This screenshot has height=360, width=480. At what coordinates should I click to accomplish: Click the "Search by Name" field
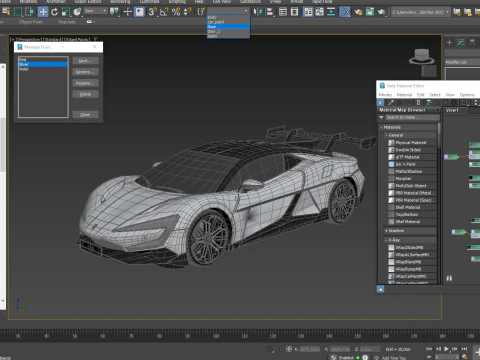click(412, 117)
